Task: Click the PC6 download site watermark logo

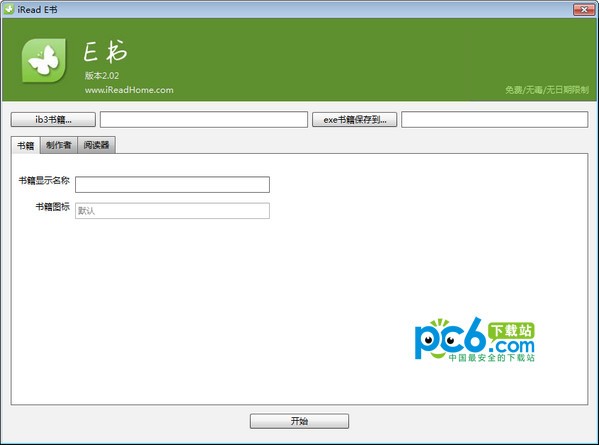Action: [475, 340]
